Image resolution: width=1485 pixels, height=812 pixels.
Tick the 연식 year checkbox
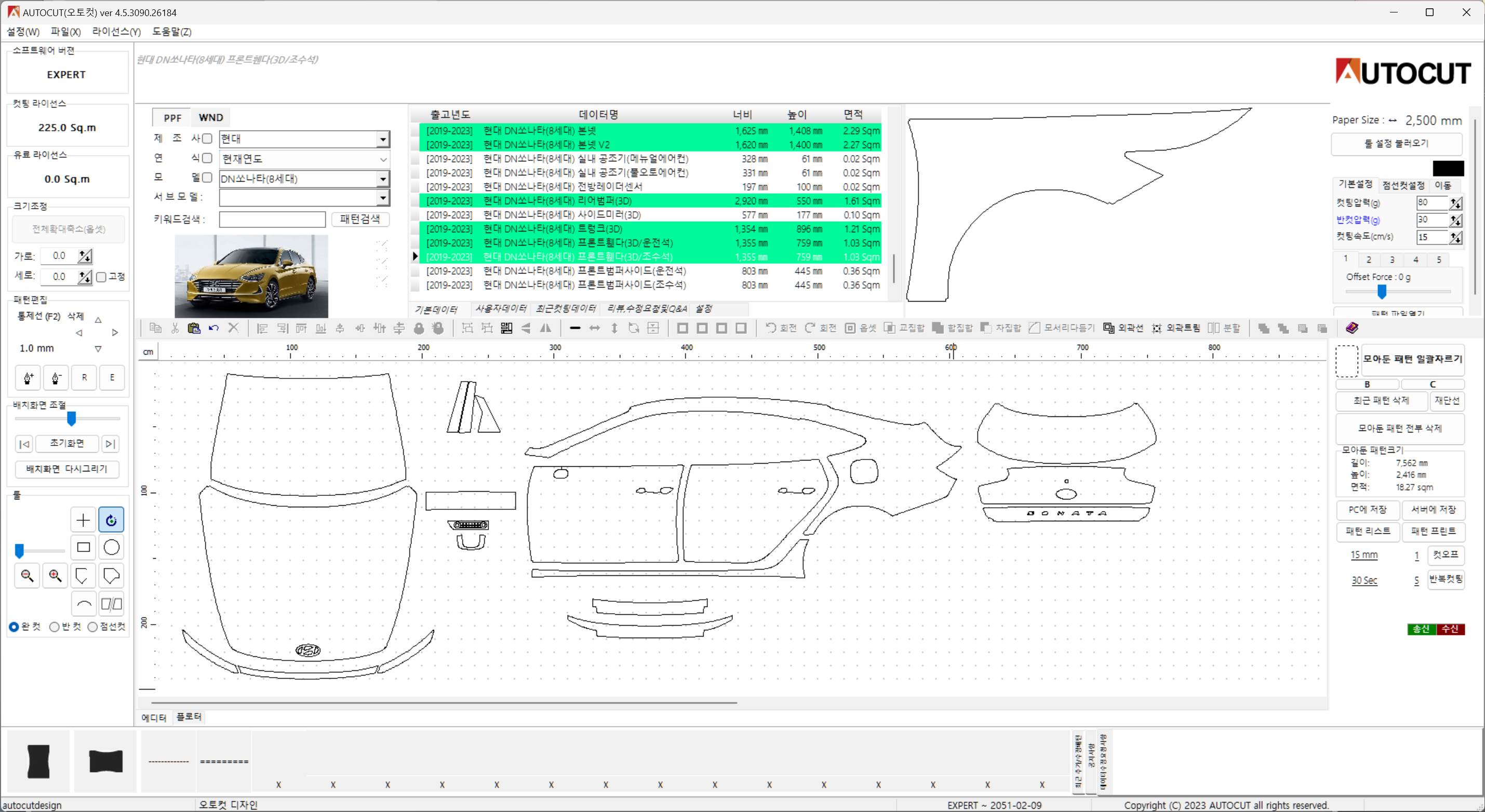coord(208,158)
